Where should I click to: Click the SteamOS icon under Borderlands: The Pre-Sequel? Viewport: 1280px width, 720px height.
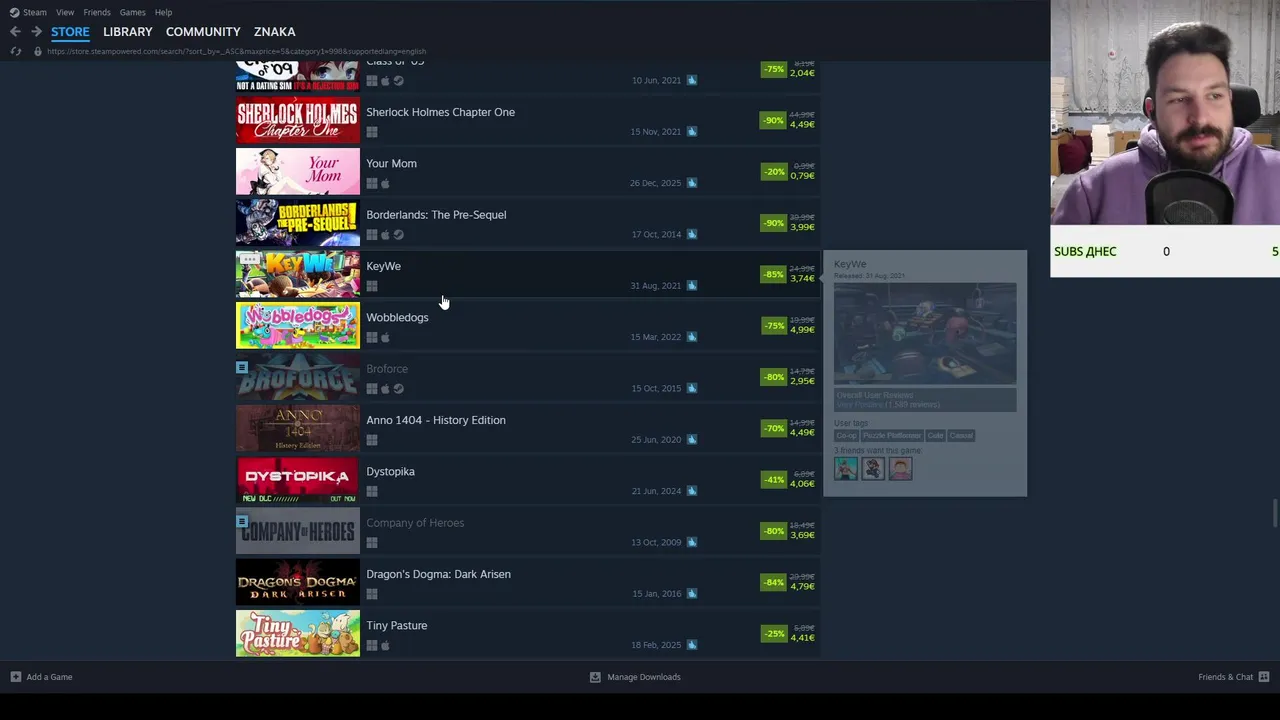tap(398, 235)
